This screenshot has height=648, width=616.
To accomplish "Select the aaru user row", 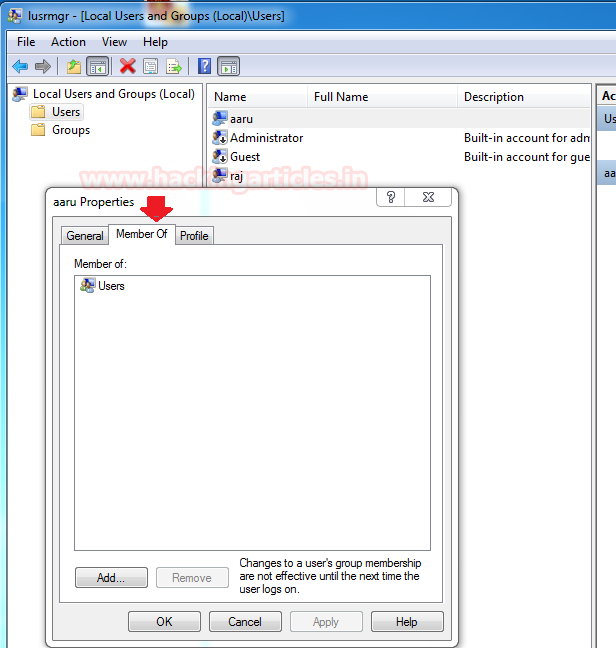I will 400,119.
